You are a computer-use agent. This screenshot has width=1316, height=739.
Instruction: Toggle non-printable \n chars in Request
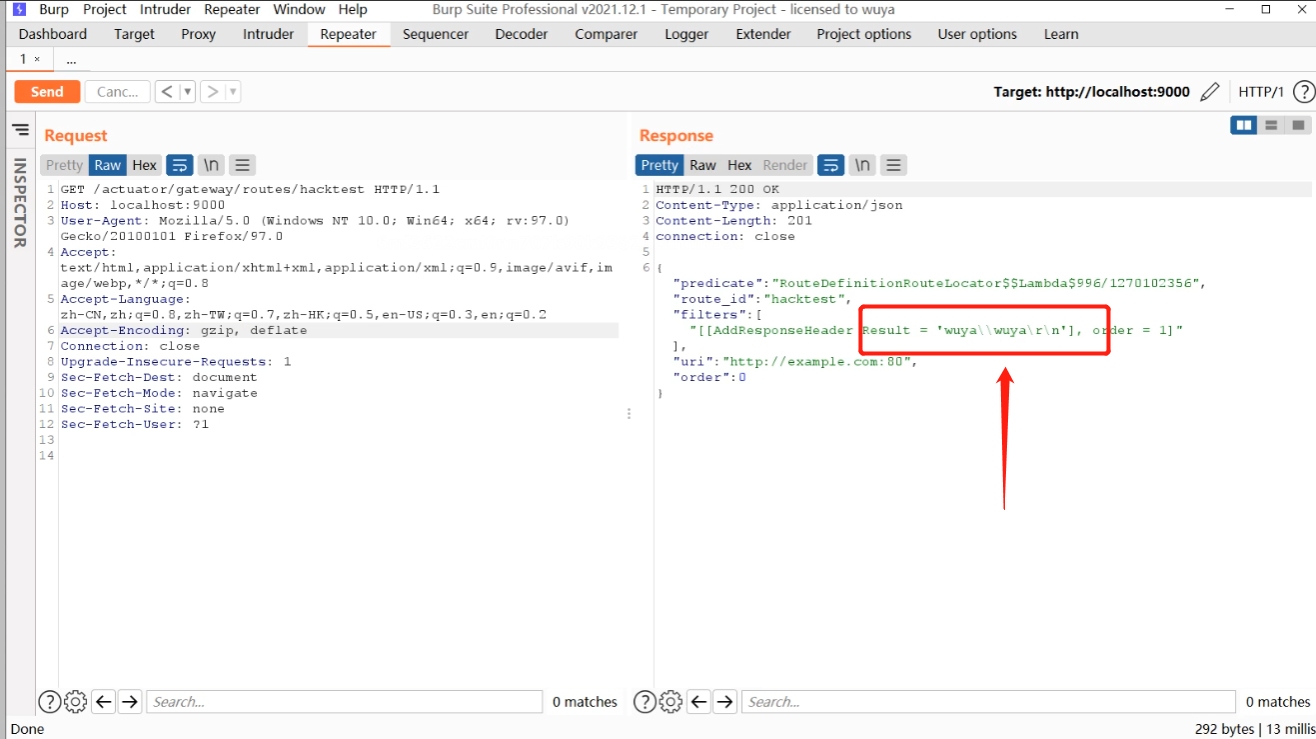point(210,165)
